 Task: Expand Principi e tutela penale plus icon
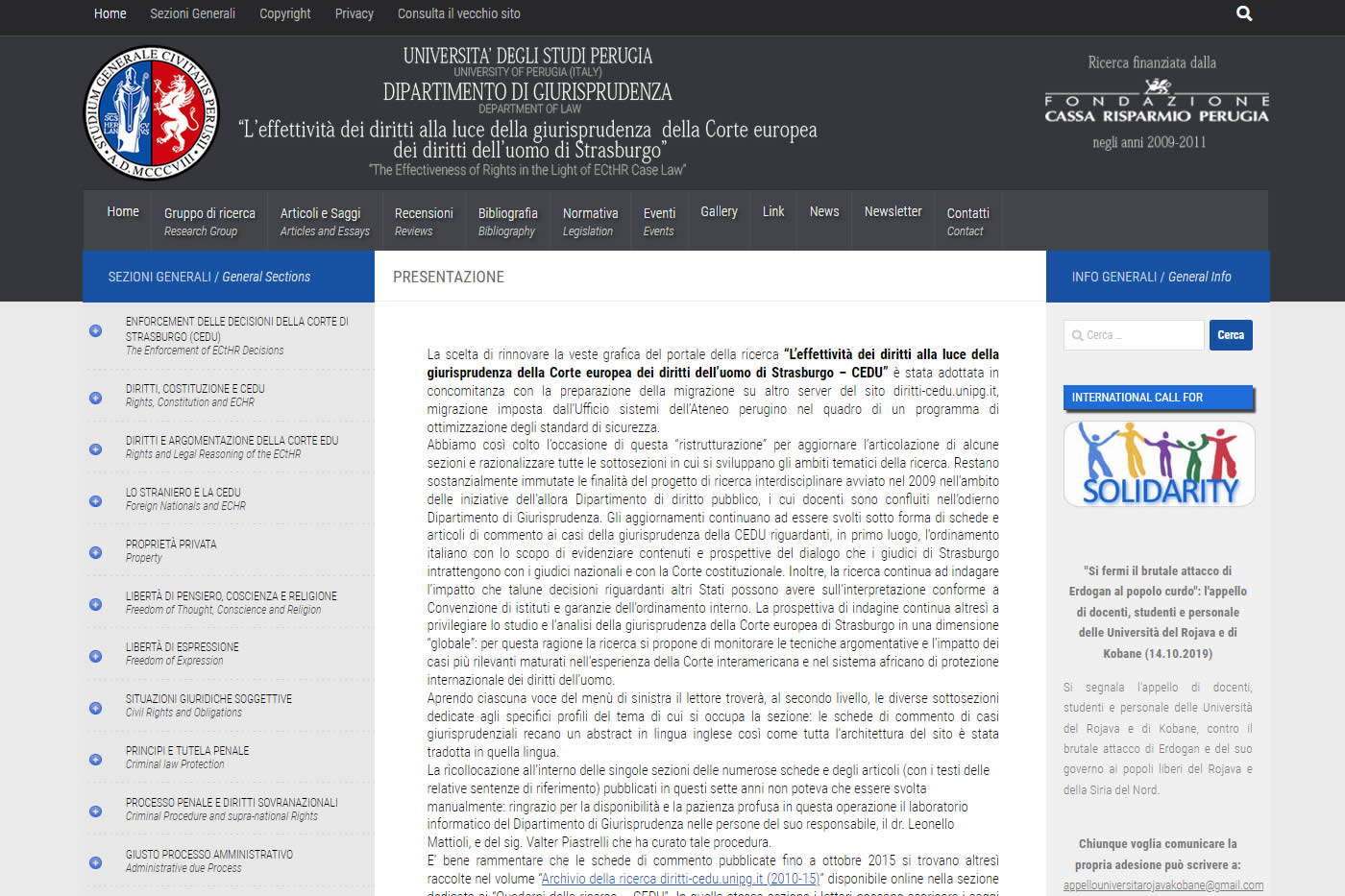tap(95, 760)
